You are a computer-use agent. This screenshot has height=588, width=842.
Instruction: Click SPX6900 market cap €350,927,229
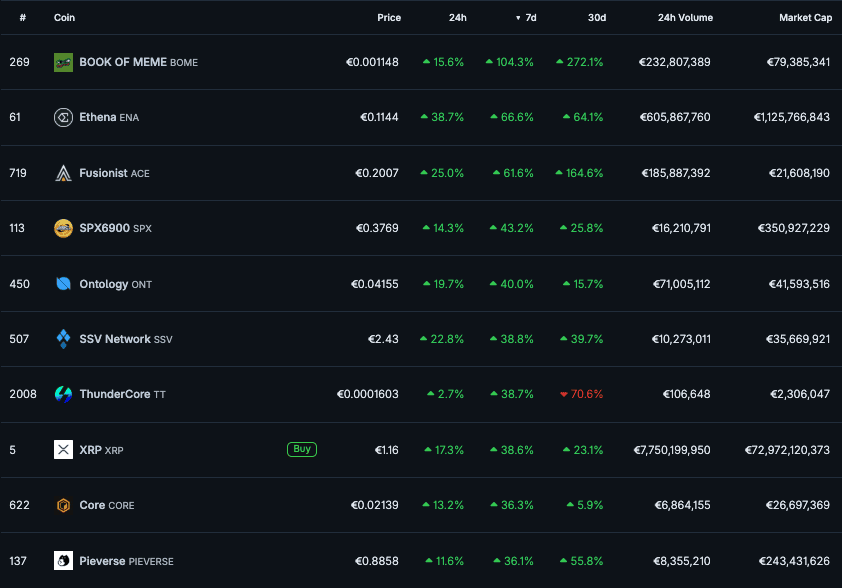point(794,228)
